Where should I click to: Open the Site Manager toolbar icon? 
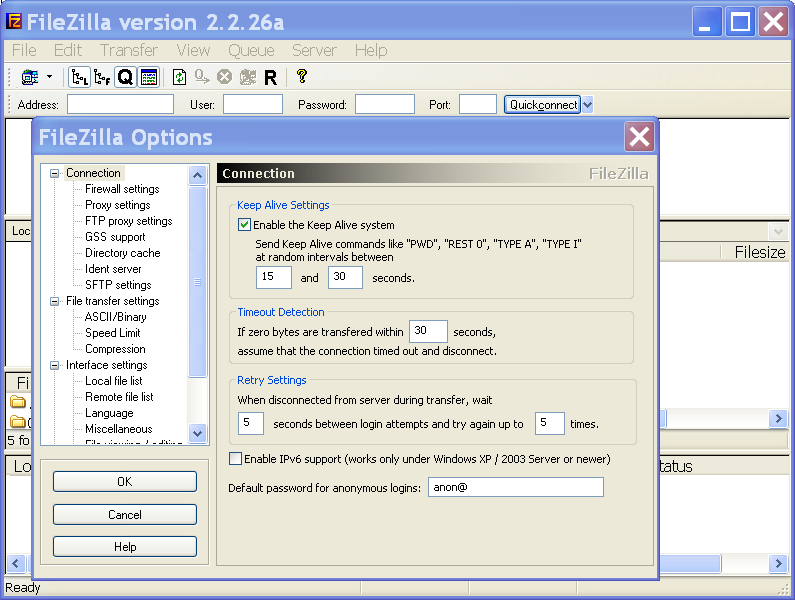[x=30, y=77]
